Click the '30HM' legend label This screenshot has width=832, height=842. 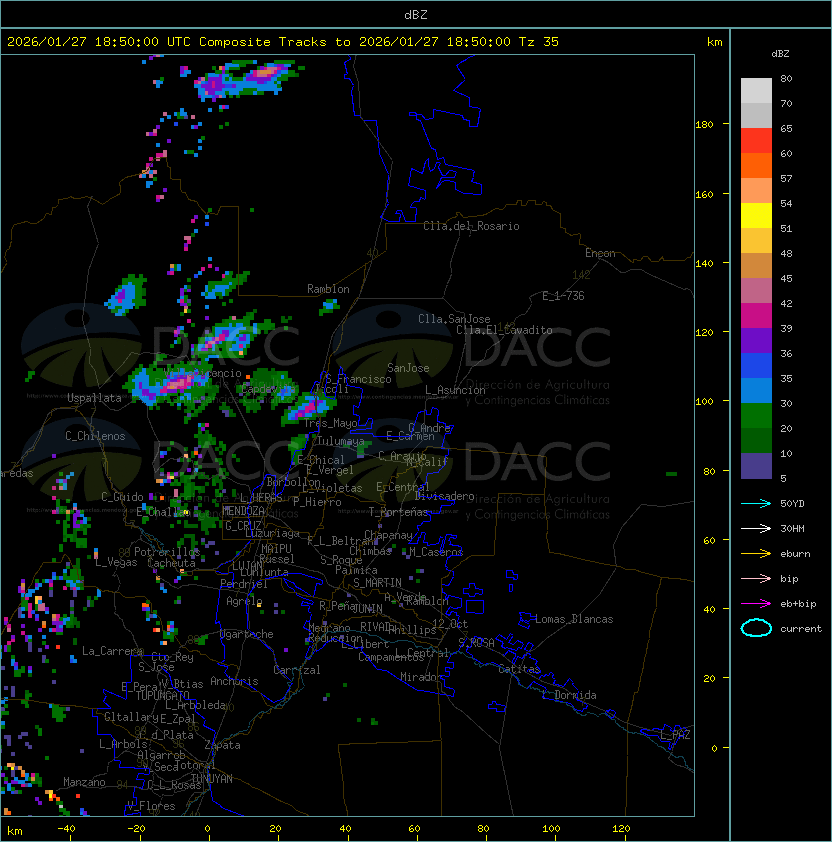pos(792,529)
